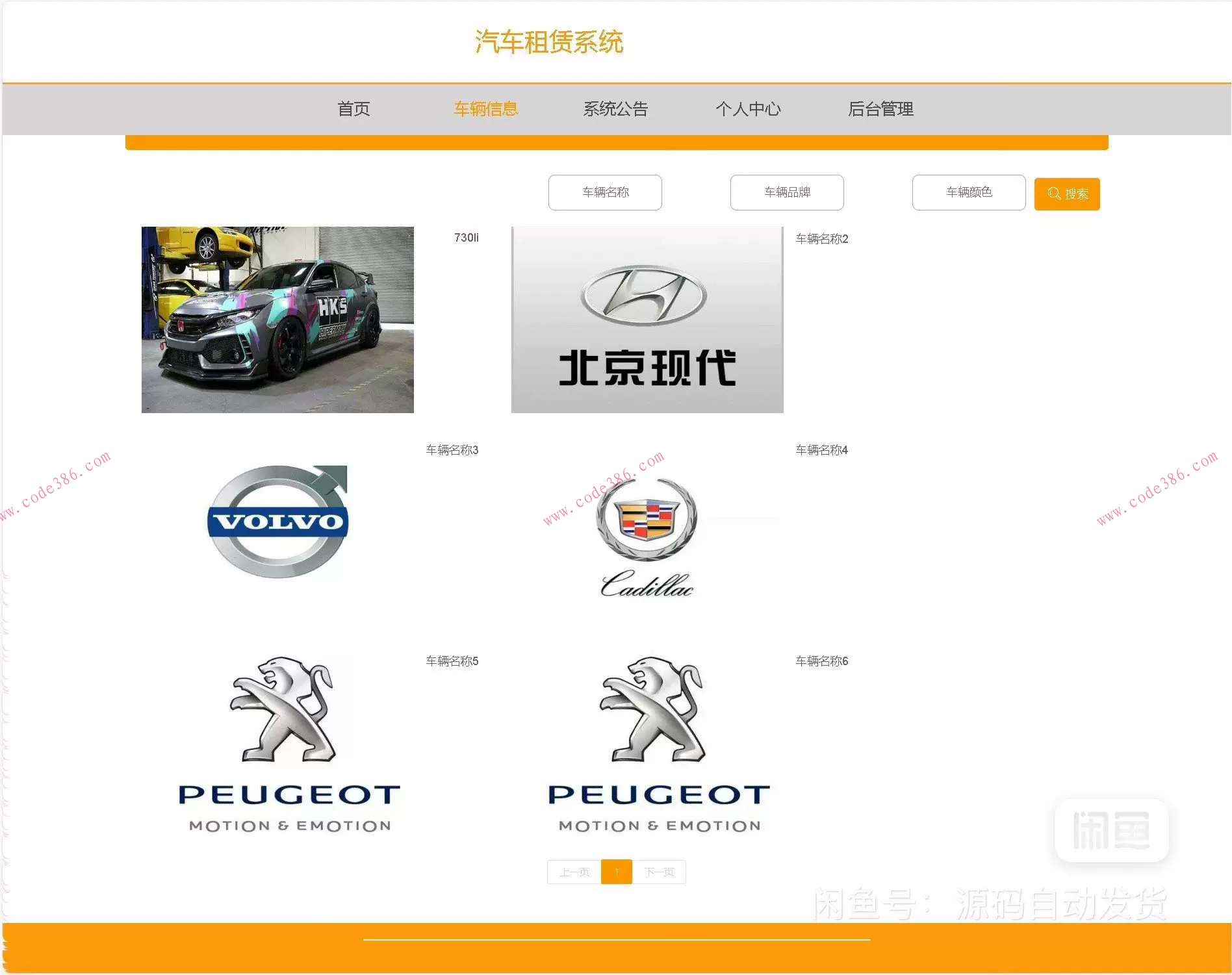Screen dimensions: 1232x975
Task: Open the 730li car photo thumbnail
Action: [x=277, y=319]
